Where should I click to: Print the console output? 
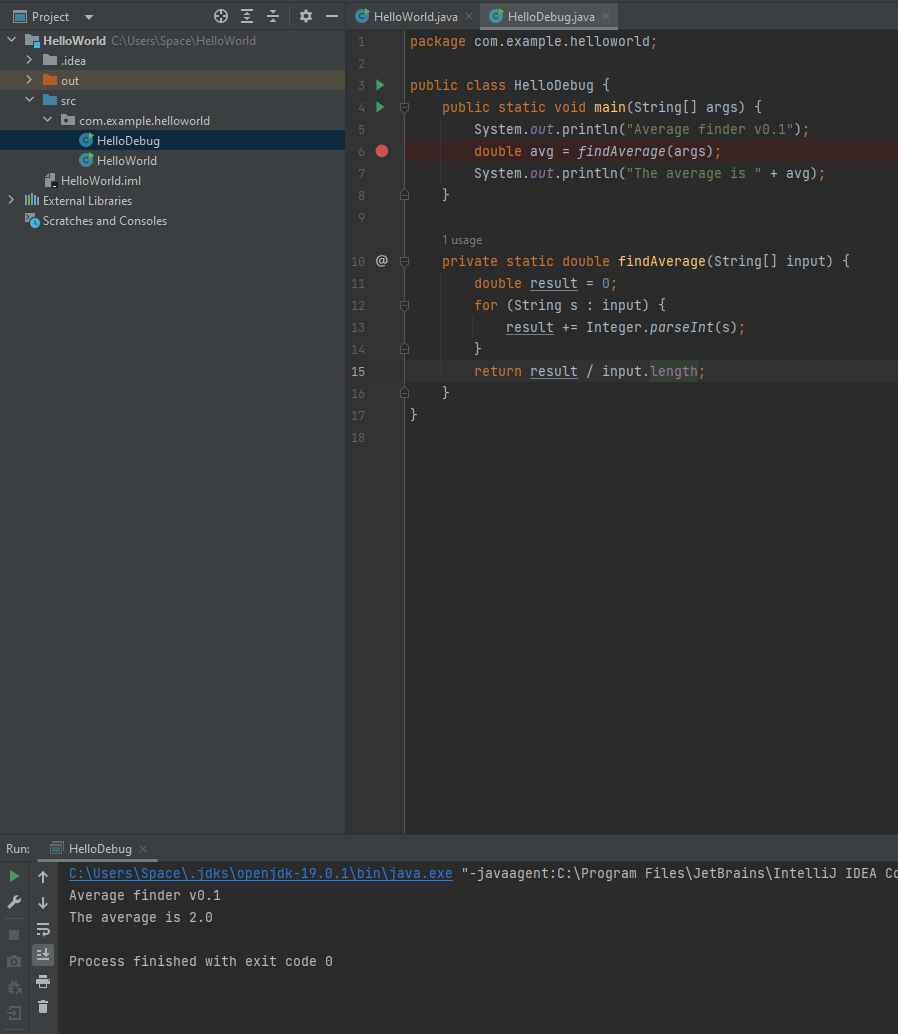click(42, 981)
